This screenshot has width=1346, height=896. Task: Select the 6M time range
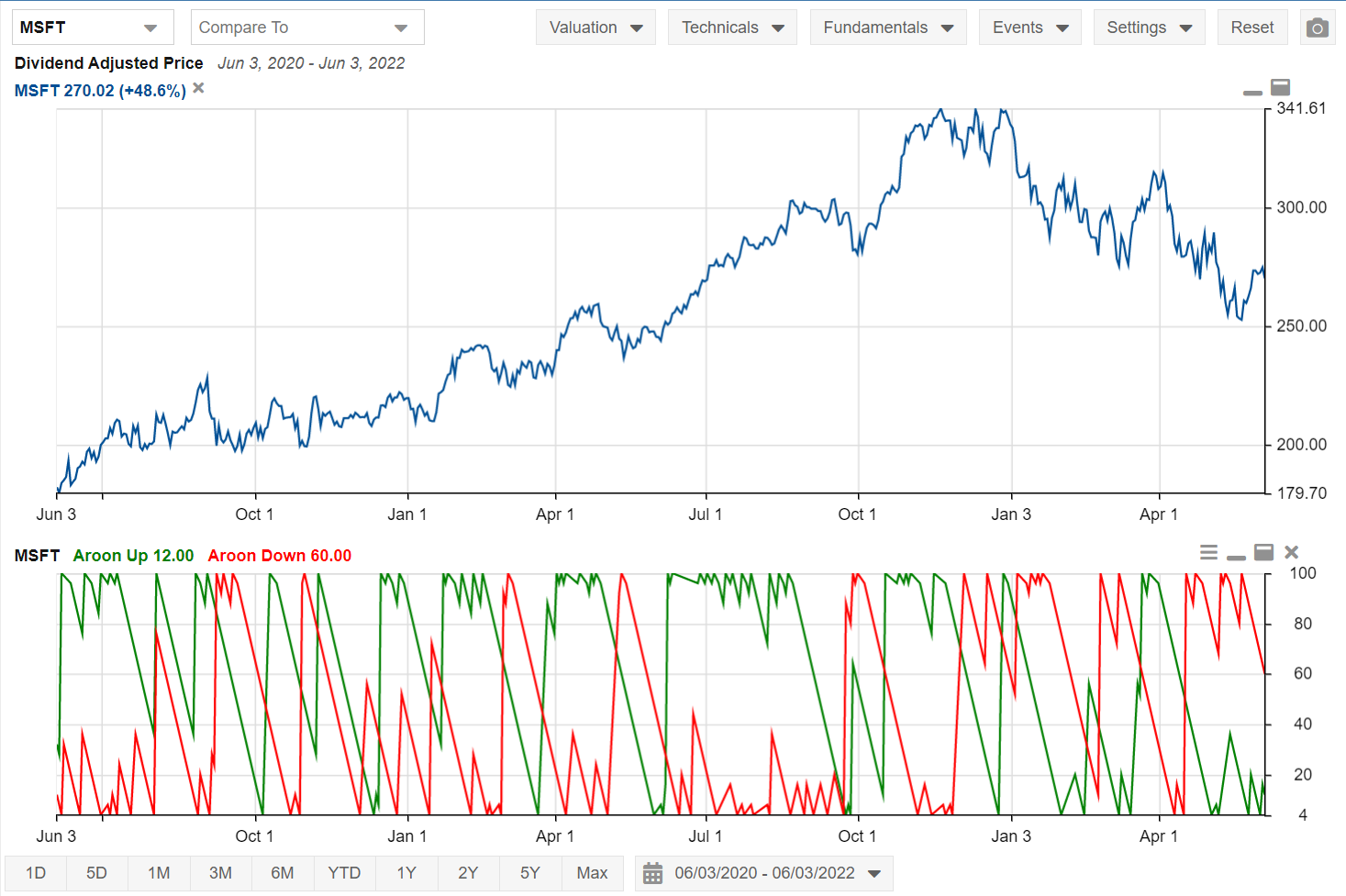pyautogui.click(x=283, y=873)
